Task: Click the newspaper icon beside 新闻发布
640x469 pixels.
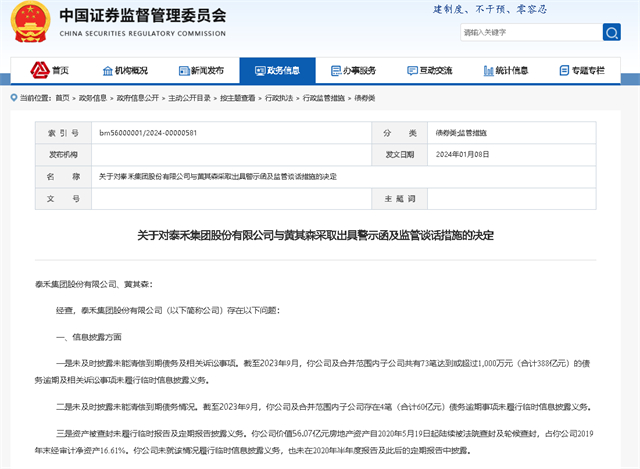Action: point(184,71)
